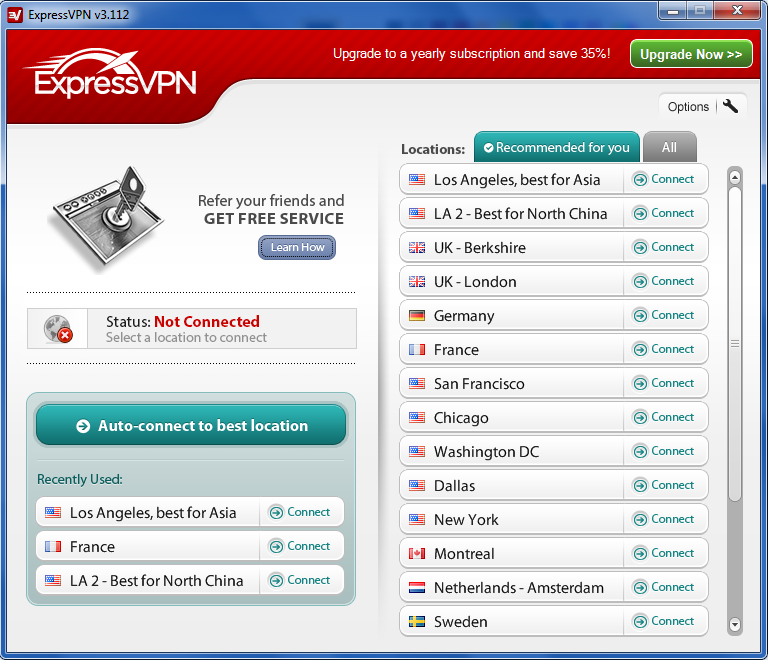Open the Options settings
Image resolution: width=768 pixels, height=660 pixels.
click(x=702, y=106)
